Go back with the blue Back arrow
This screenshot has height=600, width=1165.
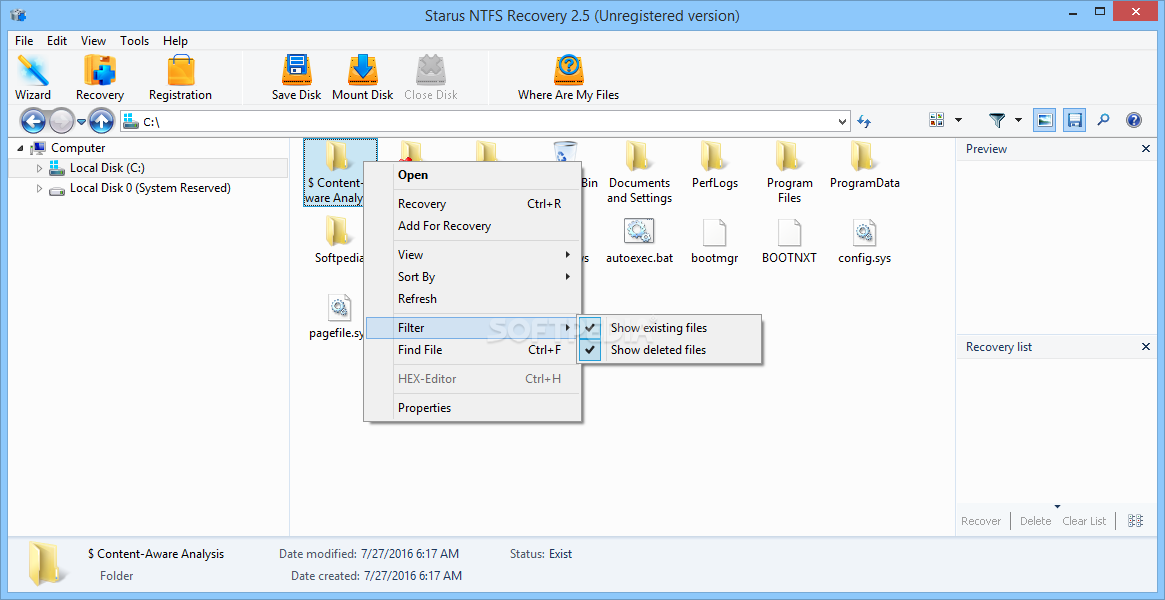(33, 120)
